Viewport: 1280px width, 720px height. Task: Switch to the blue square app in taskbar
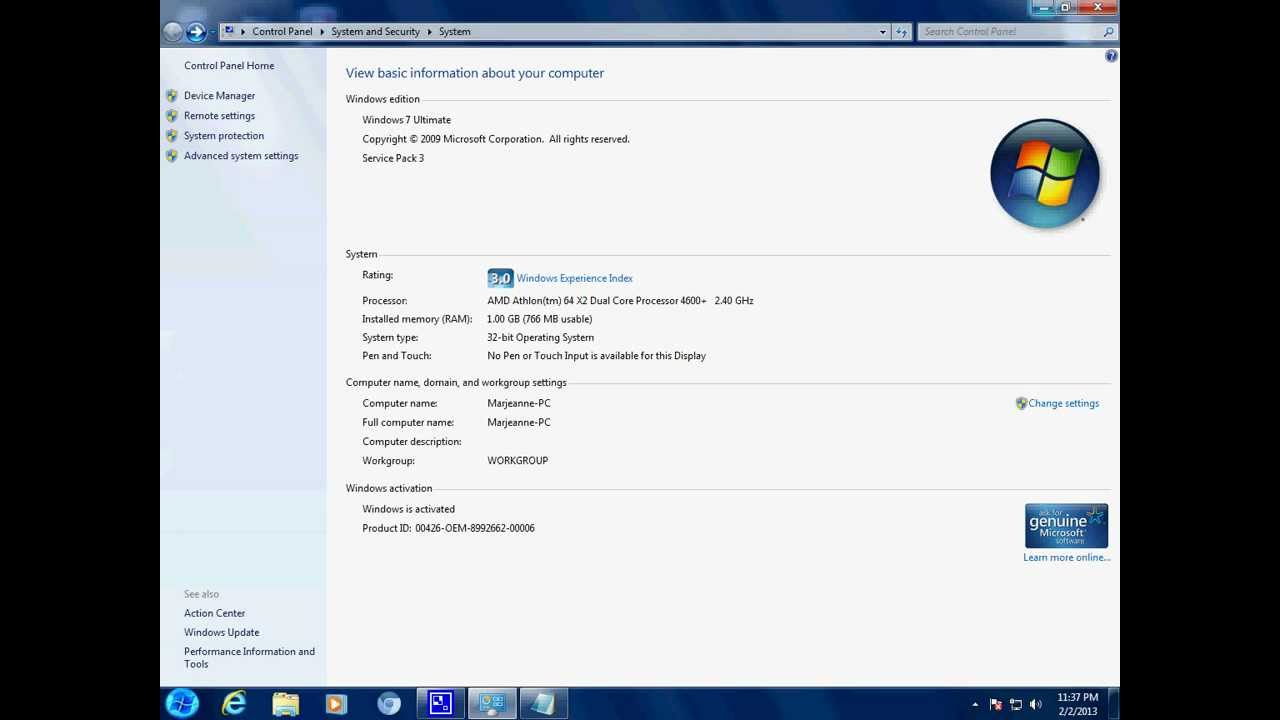point(440,704)
